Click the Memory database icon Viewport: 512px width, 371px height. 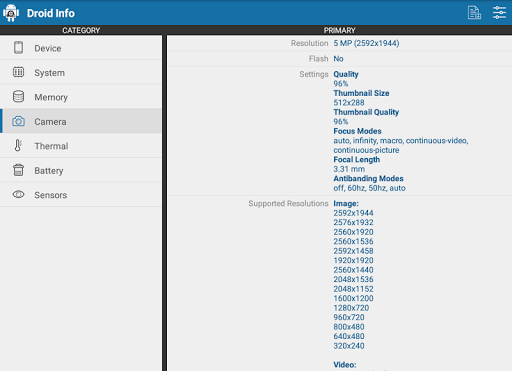18,96
